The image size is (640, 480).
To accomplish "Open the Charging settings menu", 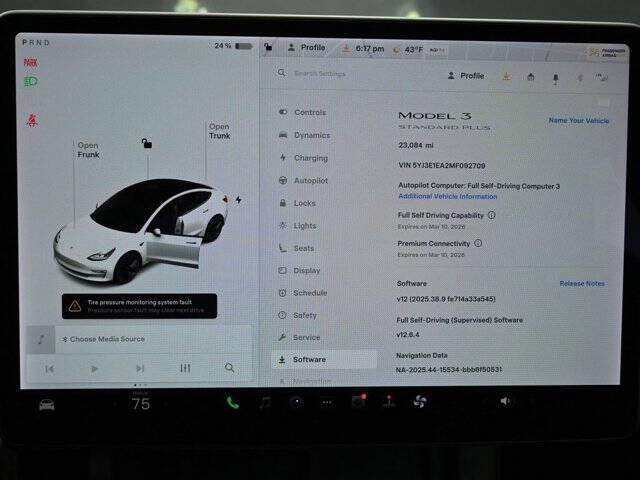I will (x=303, y=158).
